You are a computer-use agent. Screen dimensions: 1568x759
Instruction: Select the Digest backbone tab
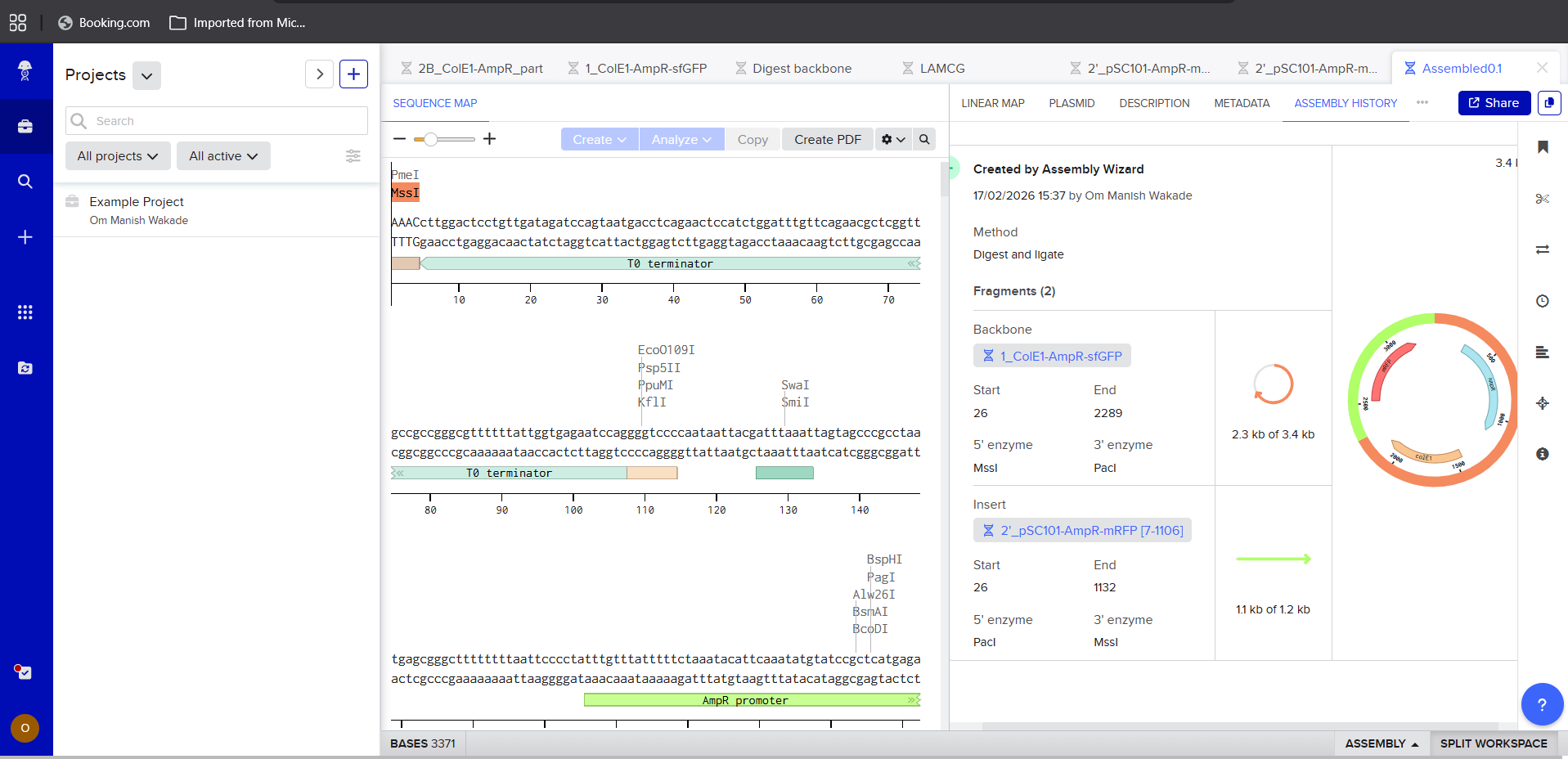click(802, 69)
